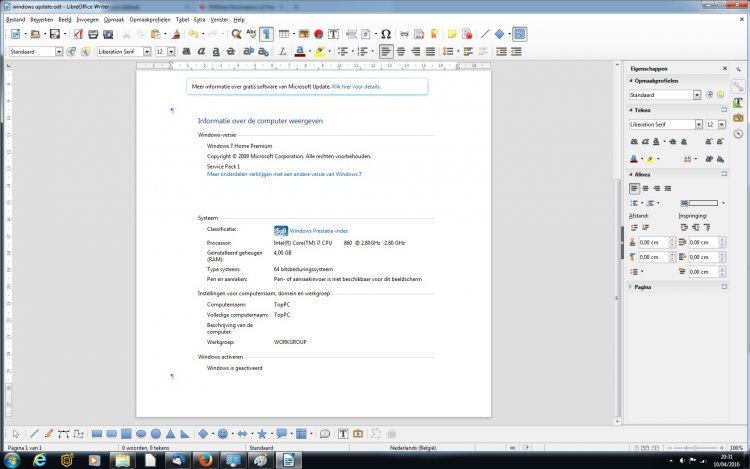Select the rectangle shape in the drawing toolbar
Screen dimensions: 750x469
coord(97,434)
